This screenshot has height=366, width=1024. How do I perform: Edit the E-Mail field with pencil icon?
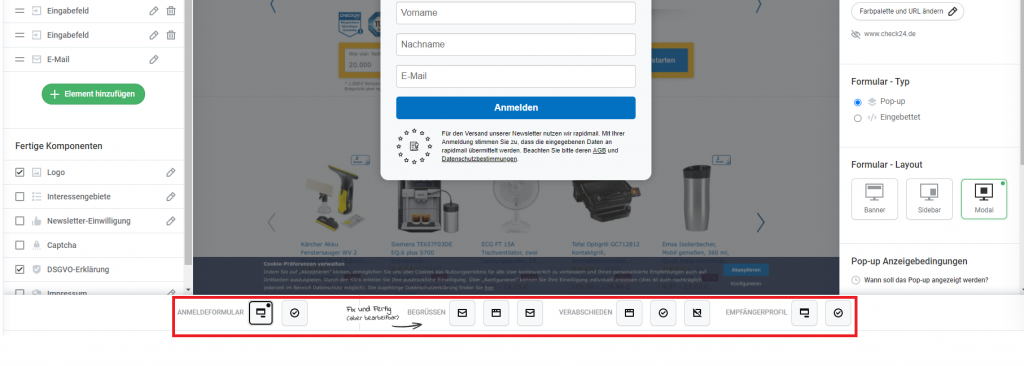[153, 59]
